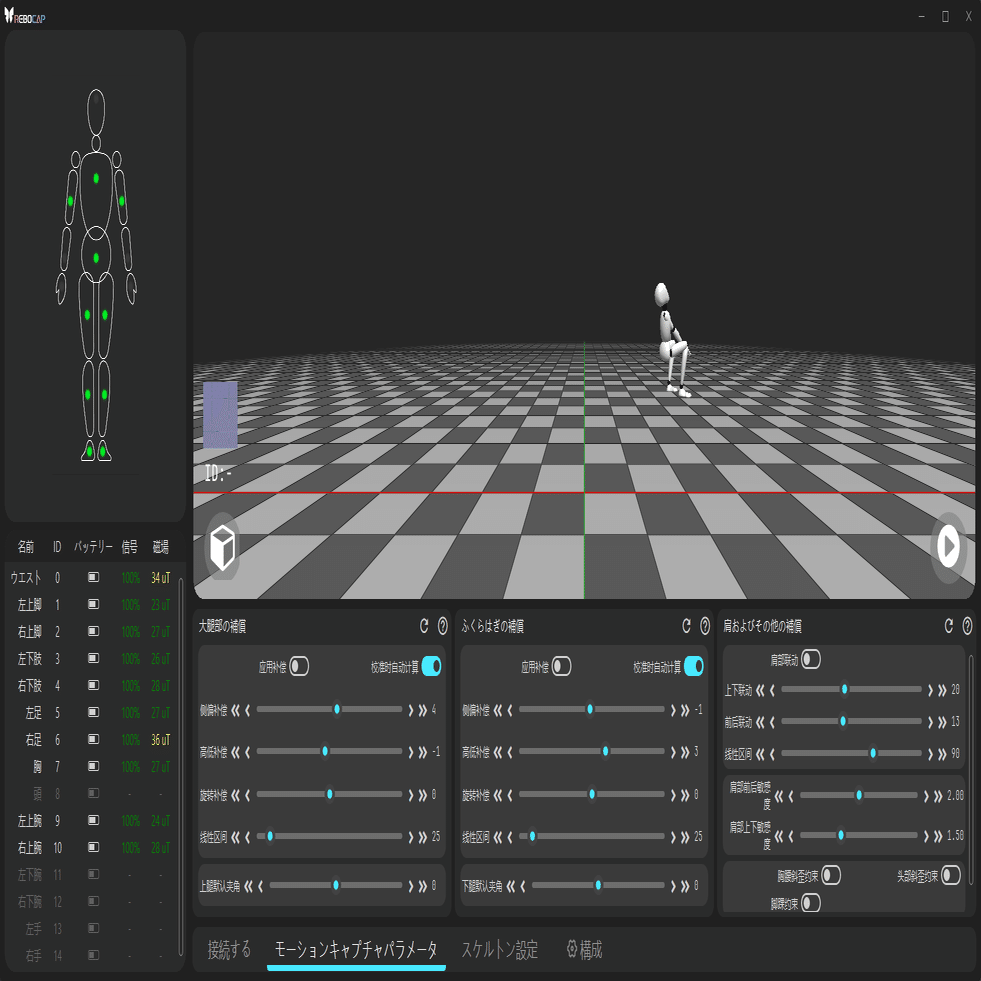Click the 36 uT magnetic value for 右足

[x=160, y=740]
